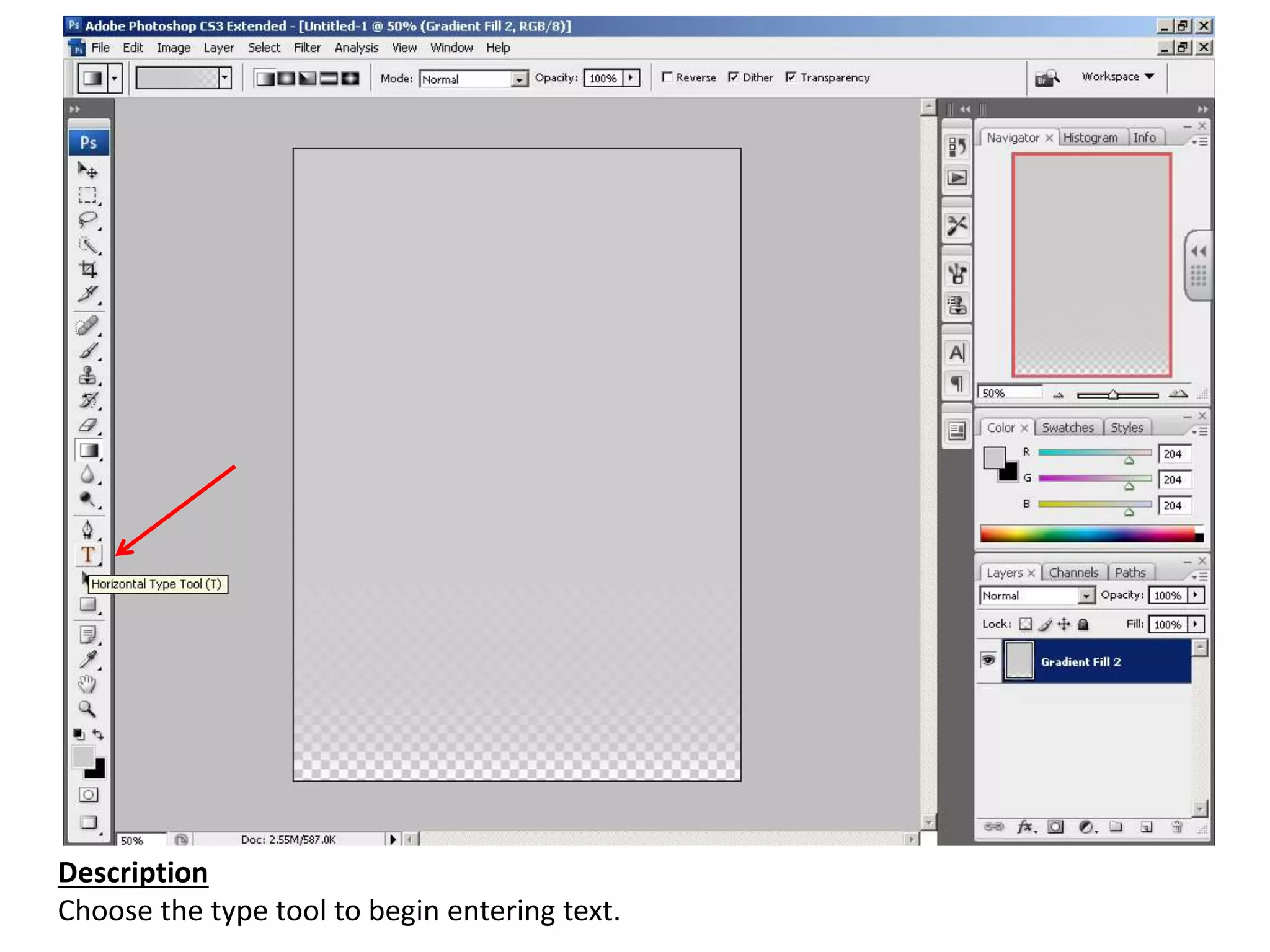Screen dimensions: 1270x952
Task: Choose the Diamond Gradient style
Action: (350, 78)
